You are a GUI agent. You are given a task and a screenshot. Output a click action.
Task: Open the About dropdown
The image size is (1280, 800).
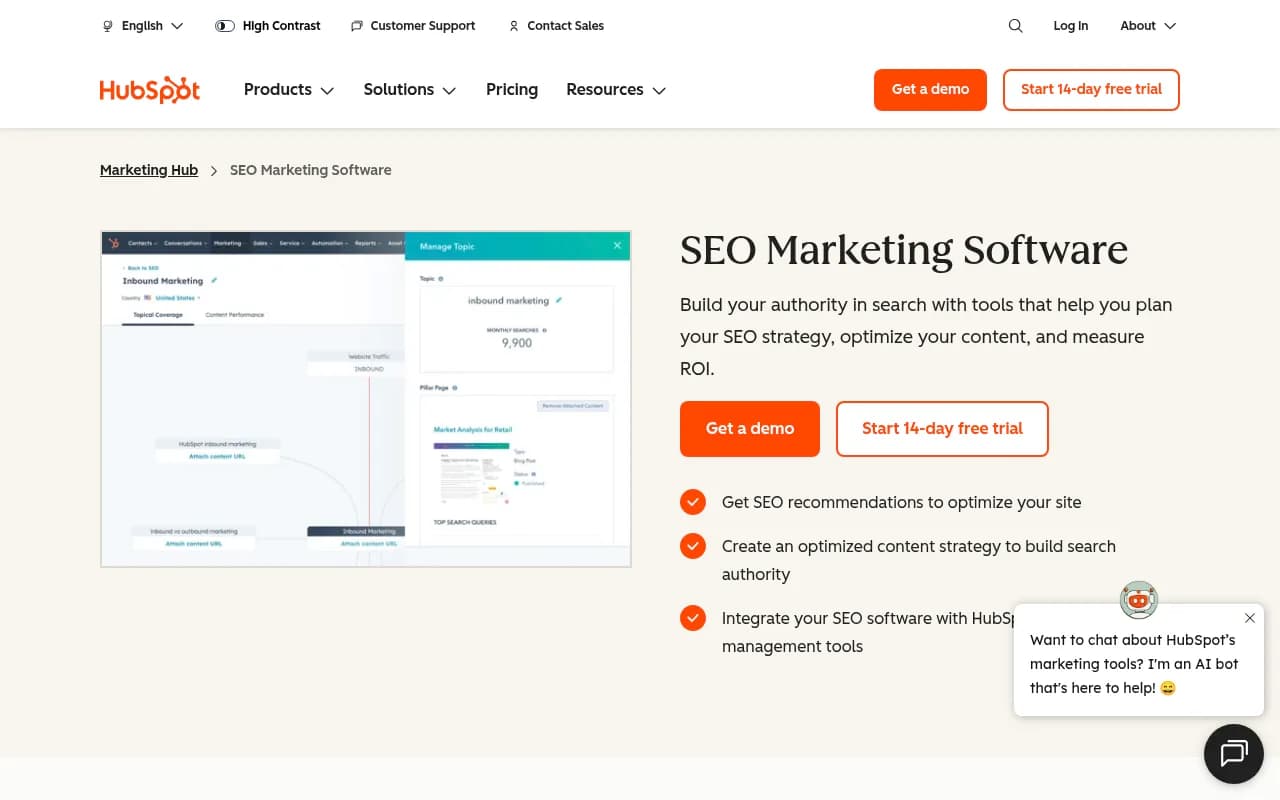point(1146,25)
